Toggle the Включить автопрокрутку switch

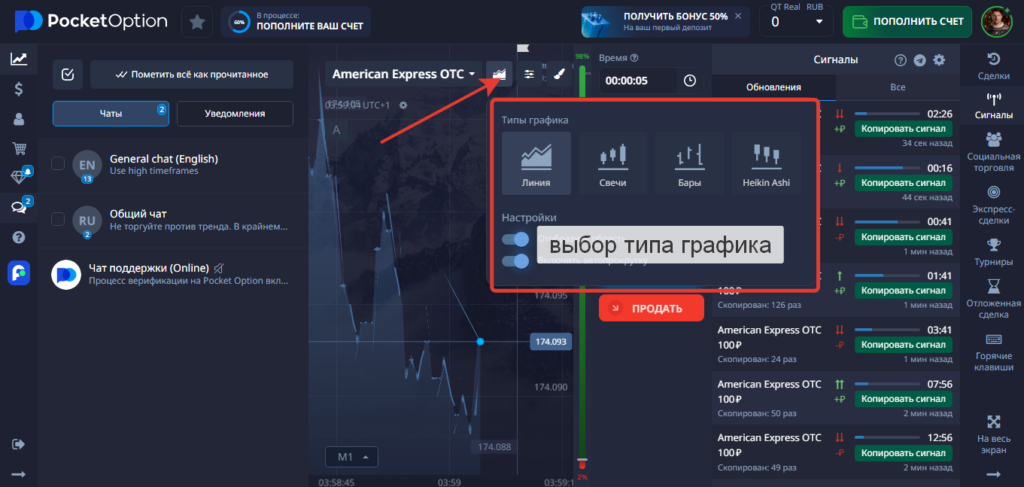point(515,261)
